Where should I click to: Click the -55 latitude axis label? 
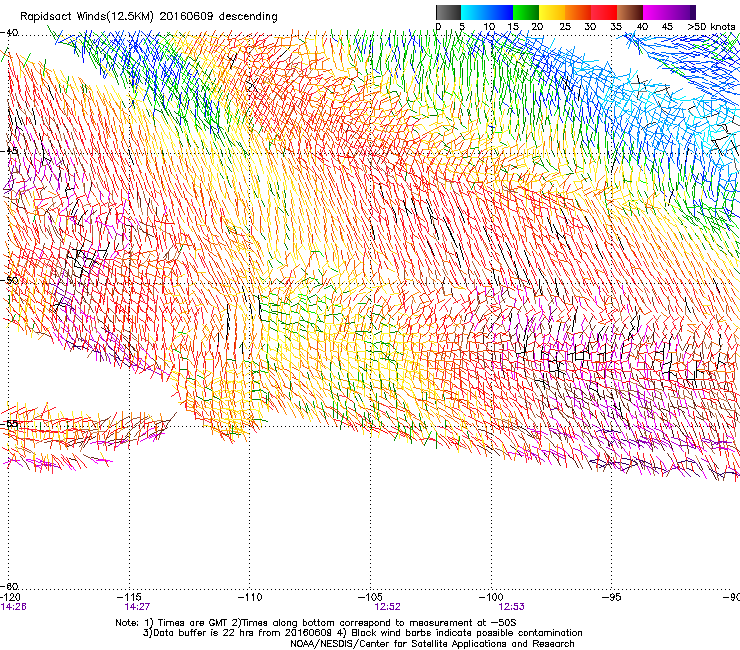[9, 423]
